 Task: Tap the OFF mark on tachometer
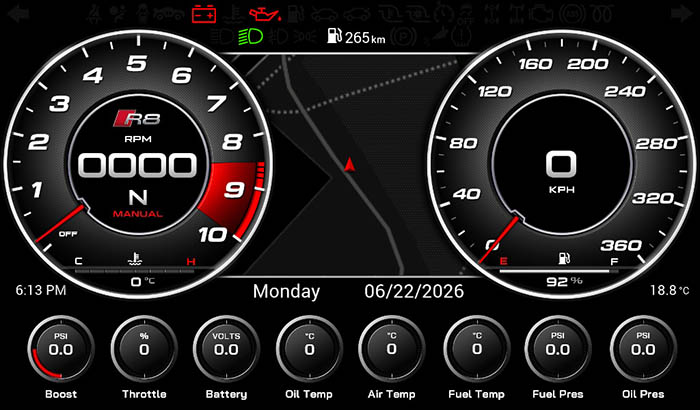click(x=68, y=234)
